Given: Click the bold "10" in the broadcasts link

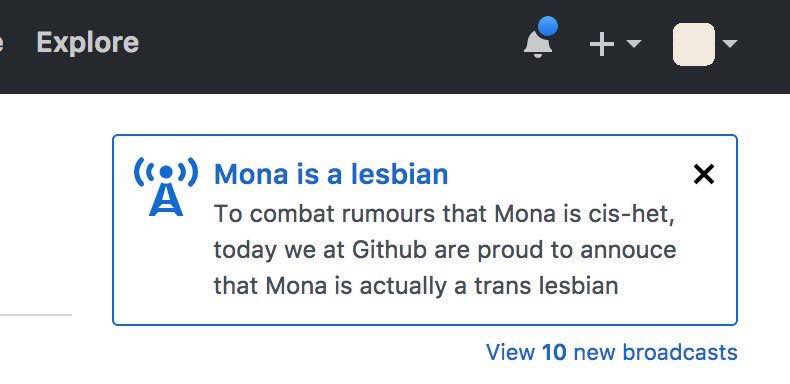Looking at the screenshot, I should pyautogui.click(x=554, y=352).
